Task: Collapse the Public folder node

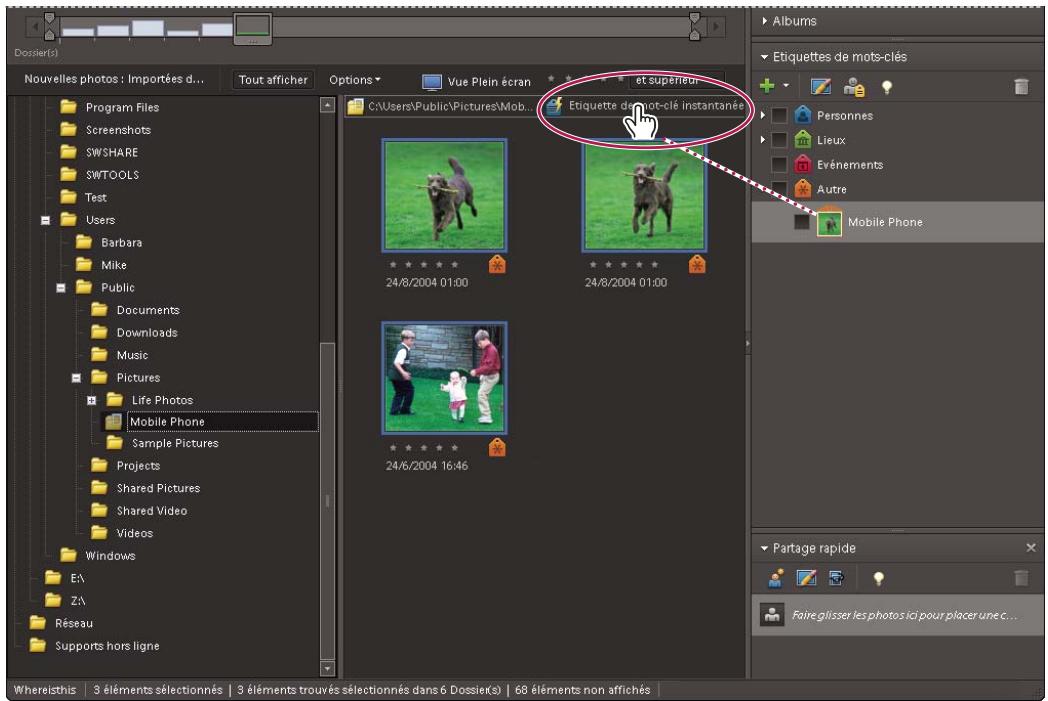Action: point(61,288)
